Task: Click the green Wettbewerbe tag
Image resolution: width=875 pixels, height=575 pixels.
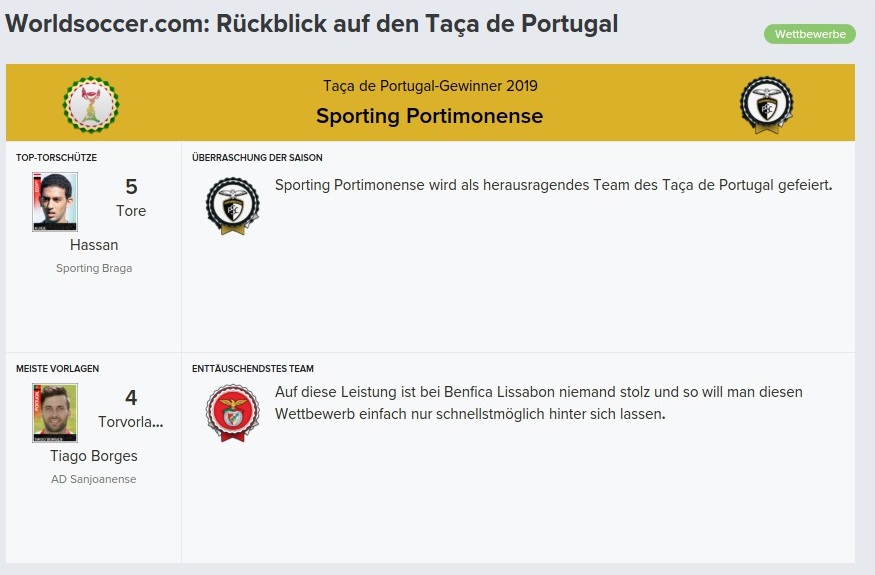Action: point(810,34)
